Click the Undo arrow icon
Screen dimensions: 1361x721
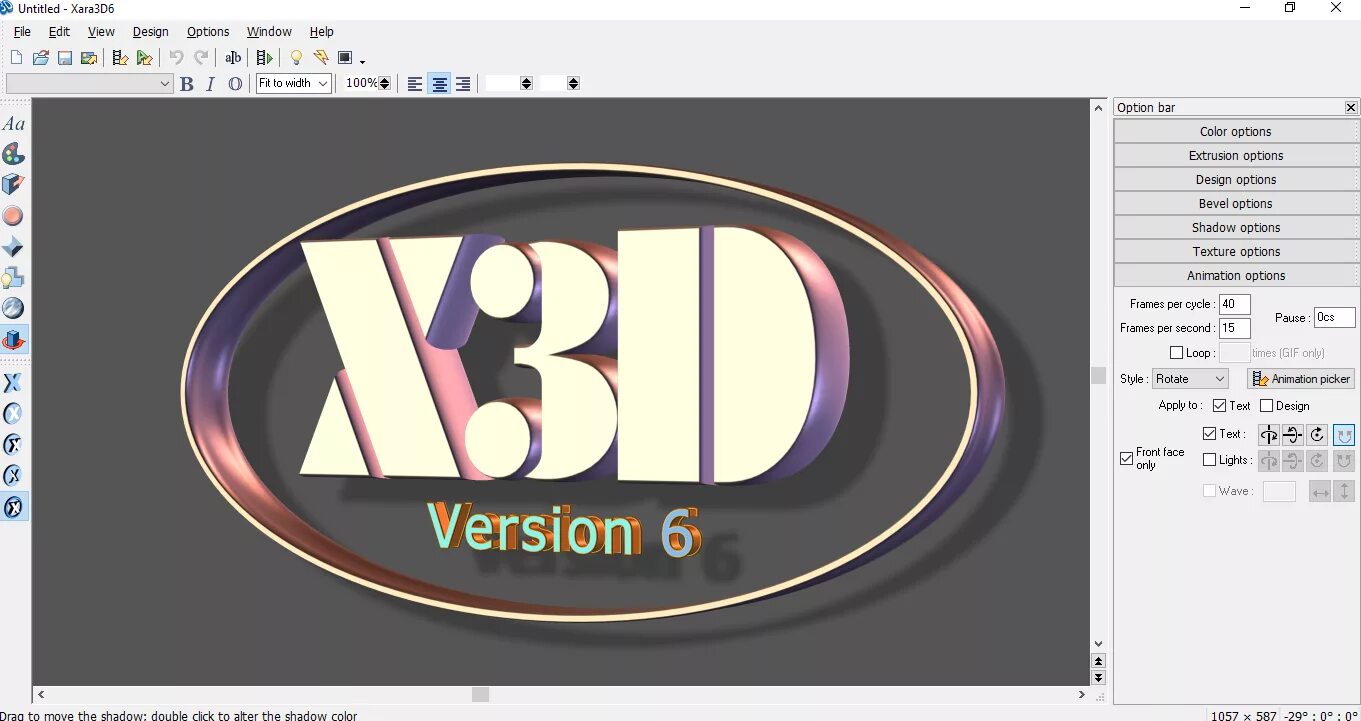click(x=176, y=58)
